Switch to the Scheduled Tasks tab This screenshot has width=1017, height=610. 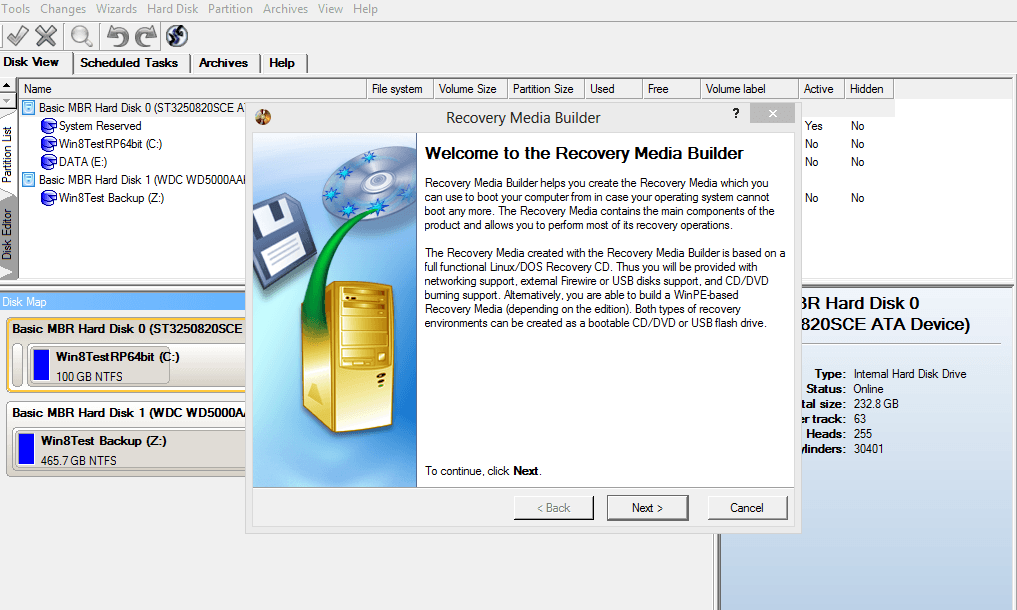(x=129, y=63)
